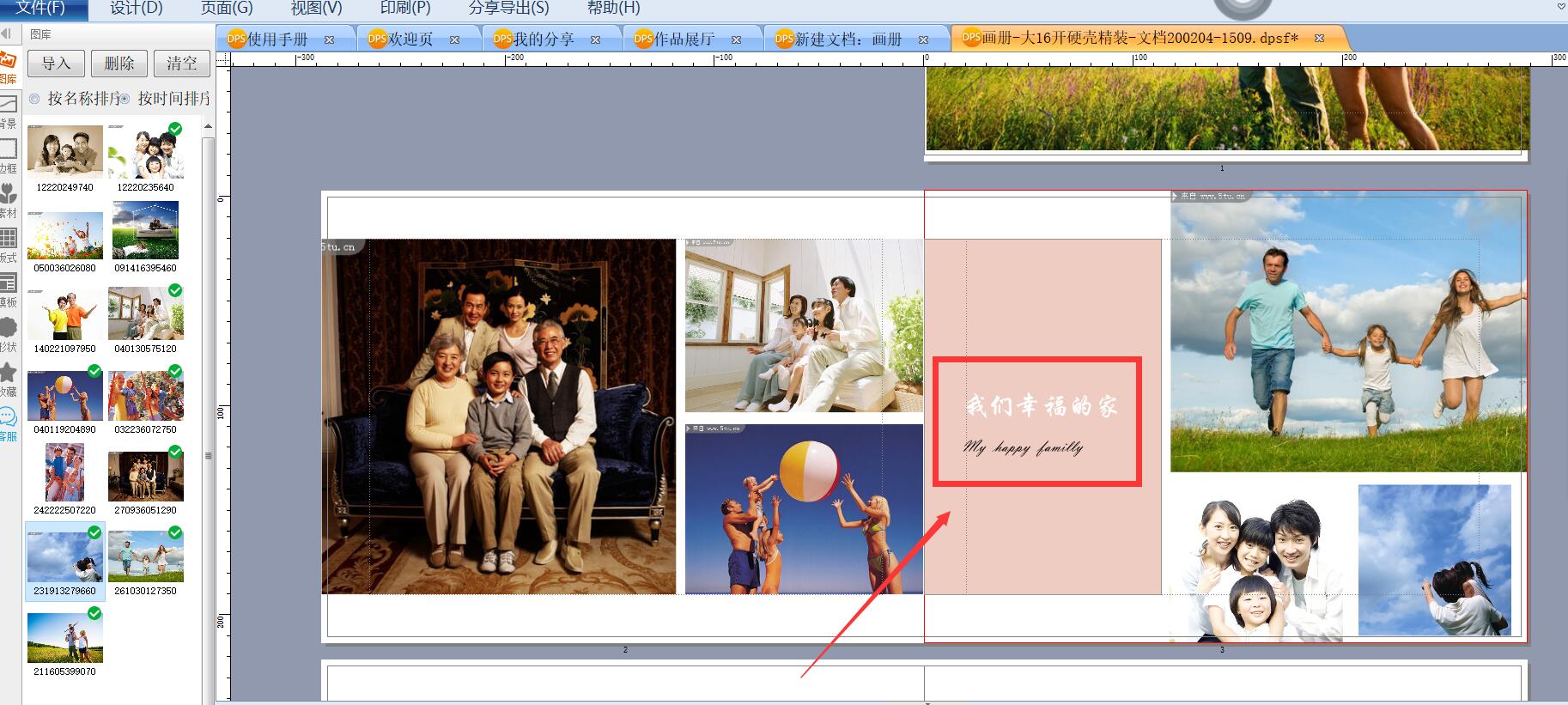Image resolution: width=1568 pixels, height=705 pixels.
Task: Open the 客服 customer service chat
Action: [8, 424]
